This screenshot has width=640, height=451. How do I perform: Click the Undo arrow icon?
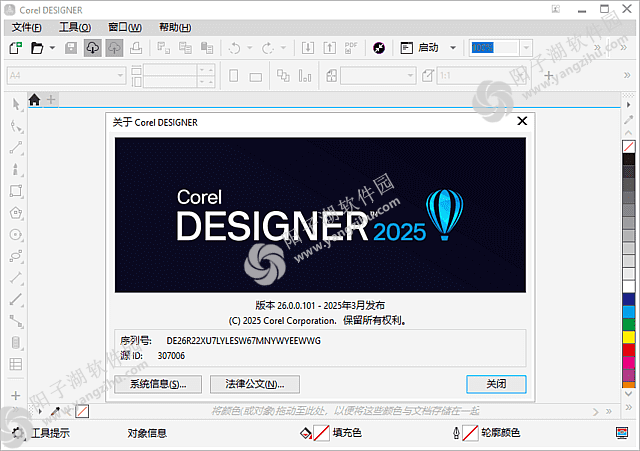point(235,48)
